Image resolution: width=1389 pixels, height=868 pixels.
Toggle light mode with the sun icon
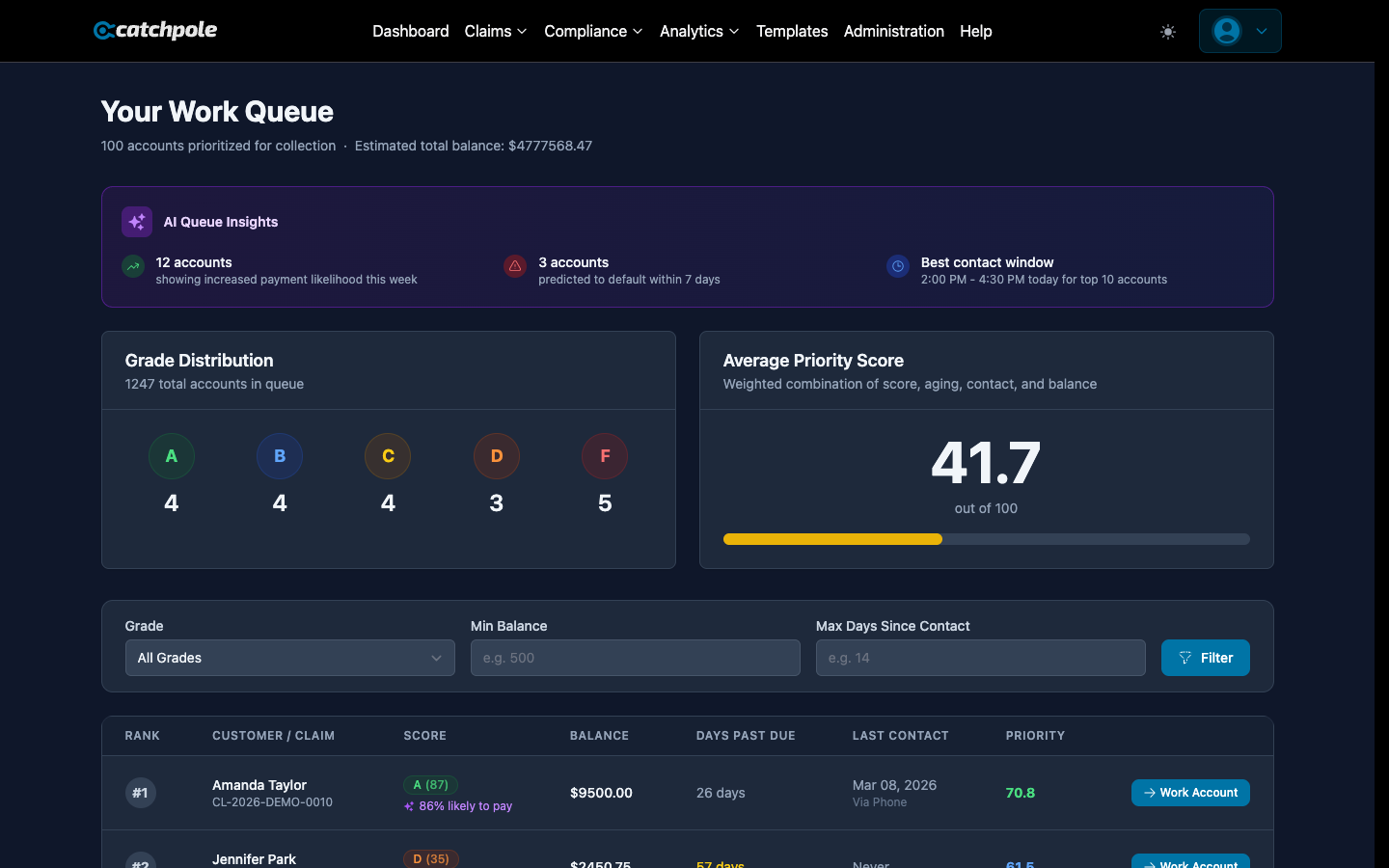pos(1167,31)
